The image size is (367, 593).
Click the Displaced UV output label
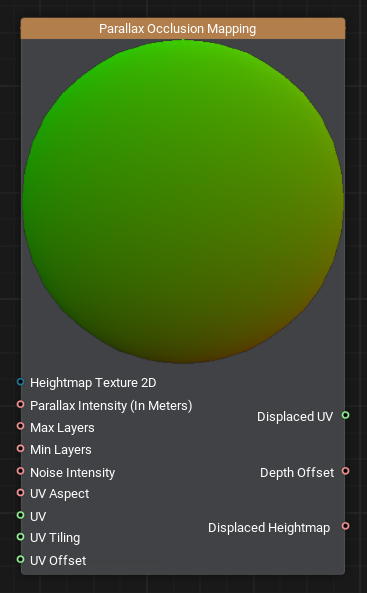click(295, 416)
